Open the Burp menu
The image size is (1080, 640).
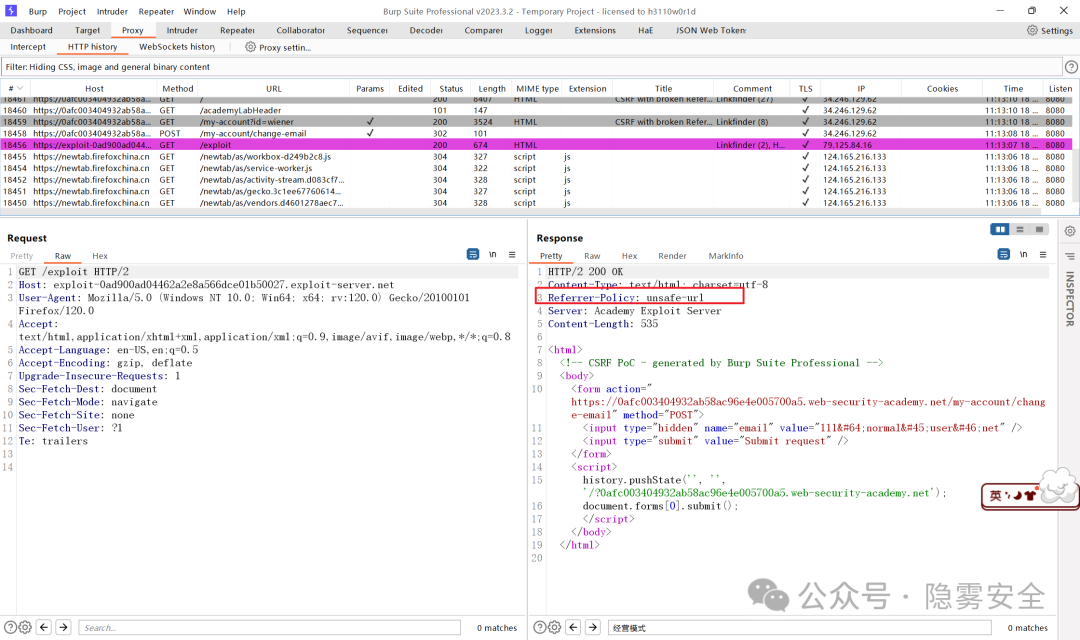click(x=37, y=12)
